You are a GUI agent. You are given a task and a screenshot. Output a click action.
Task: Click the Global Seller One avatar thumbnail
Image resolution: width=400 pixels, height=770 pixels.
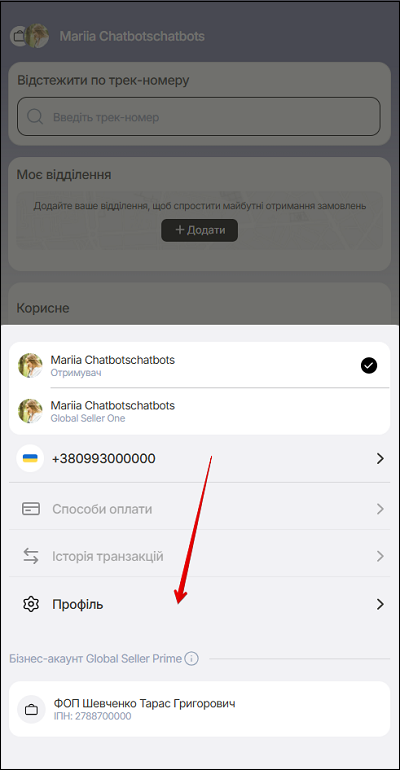click(30, 411)
